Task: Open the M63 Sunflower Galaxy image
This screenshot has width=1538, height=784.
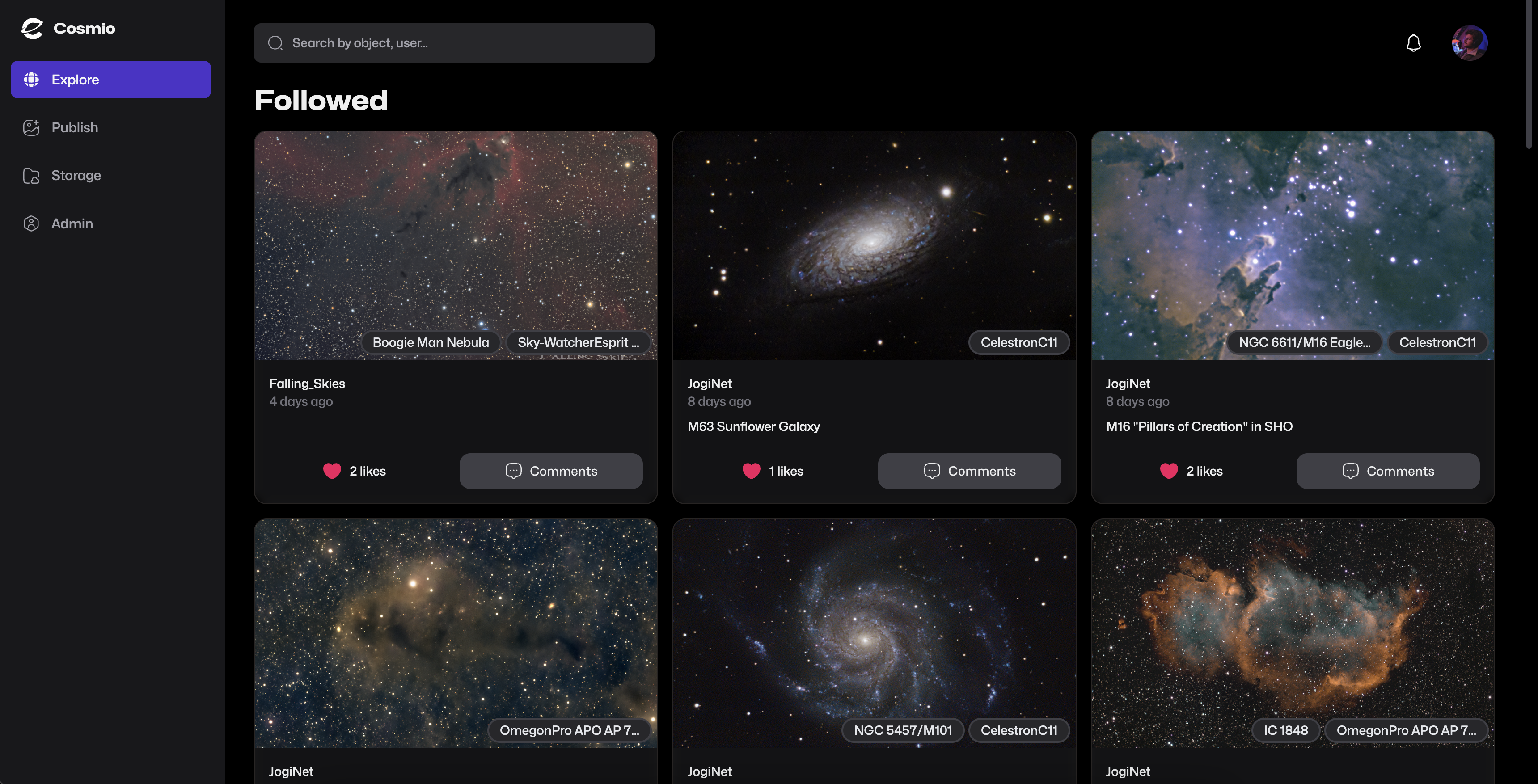Action: coord(874,239)
